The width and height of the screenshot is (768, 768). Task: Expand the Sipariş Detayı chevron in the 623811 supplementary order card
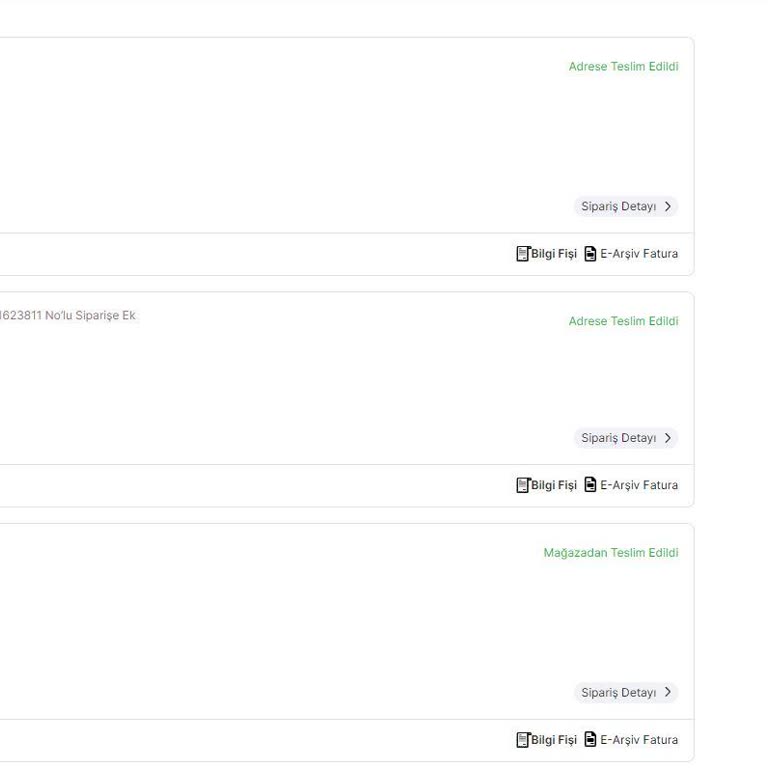click(668, 438)
